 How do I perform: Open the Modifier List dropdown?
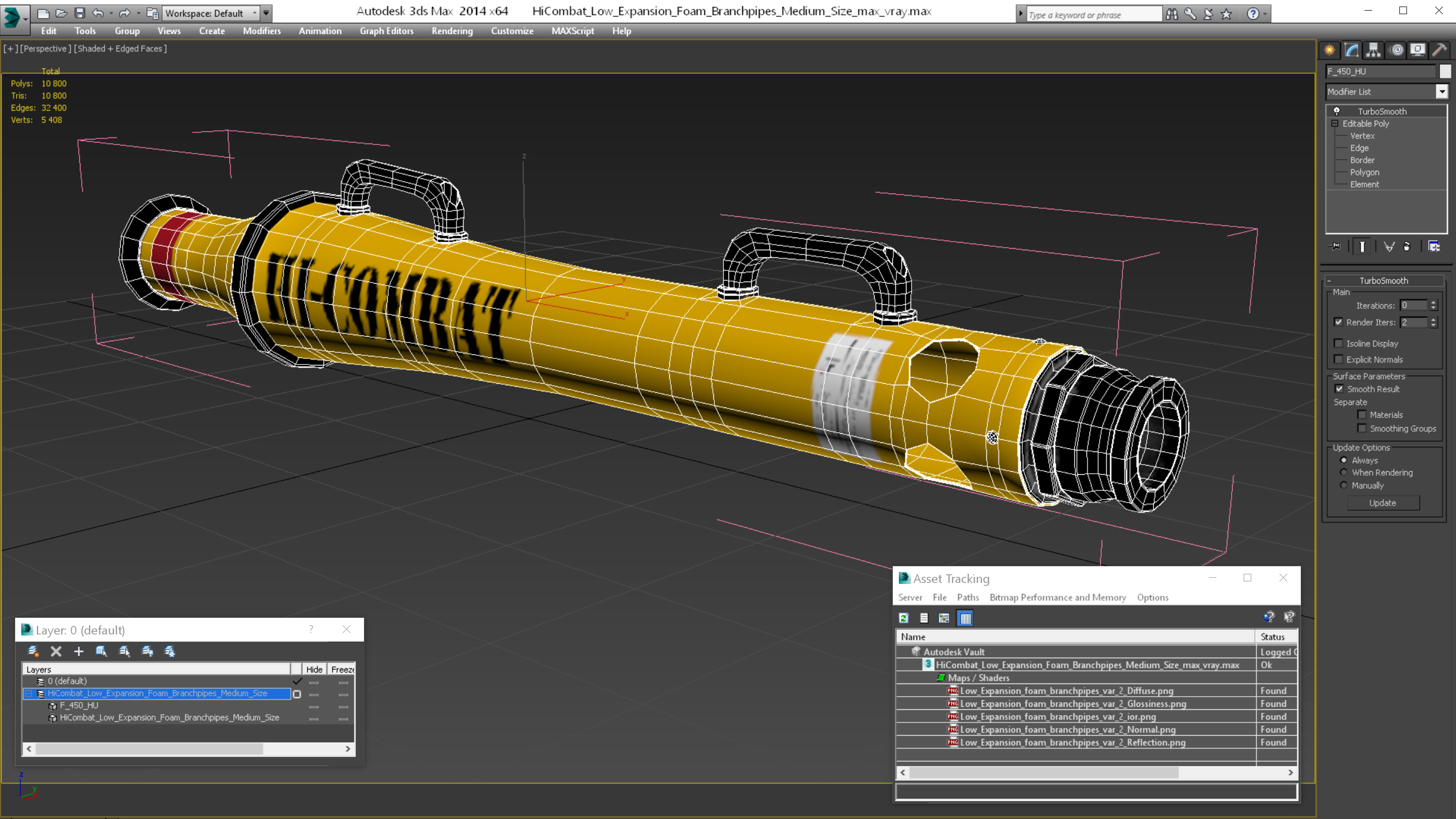(x=1442, y=92)
